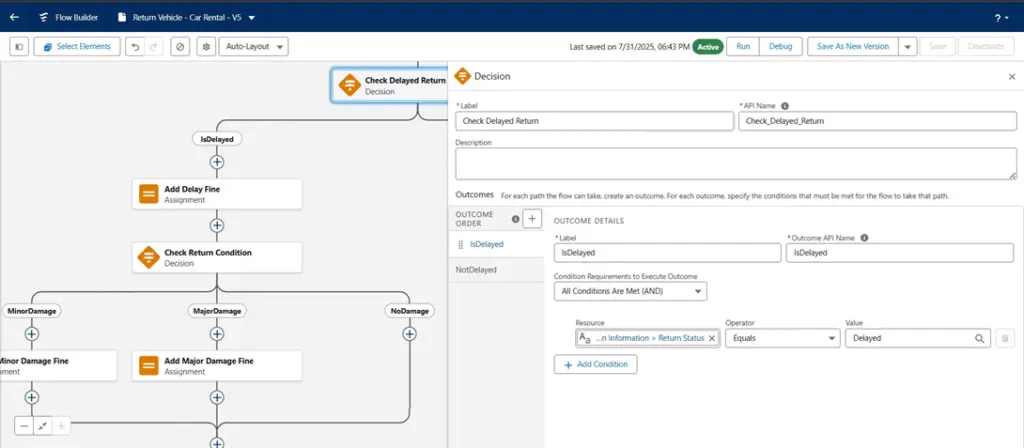The width and height of the screenshot is (1024, 448).
Task: Click the MinorDamage path label
Action: pyautogui.click(x=31, y=311)
